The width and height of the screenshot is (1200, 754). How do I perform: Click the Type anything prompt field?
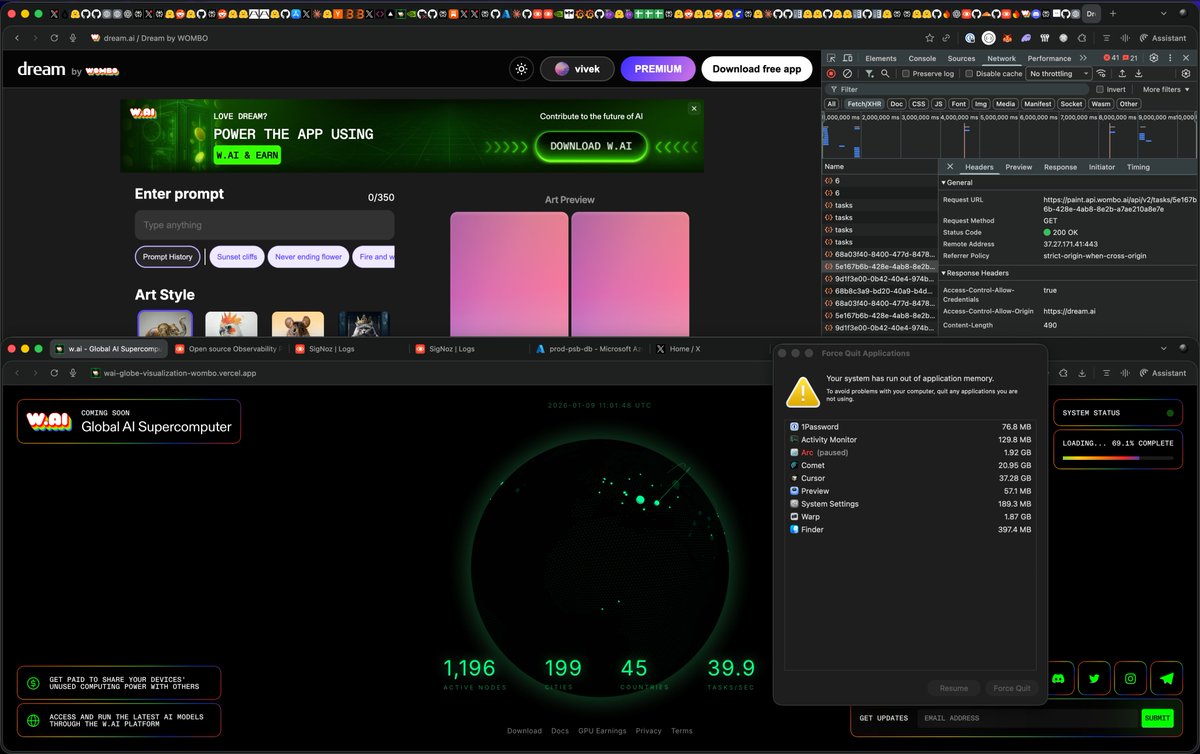264,225
